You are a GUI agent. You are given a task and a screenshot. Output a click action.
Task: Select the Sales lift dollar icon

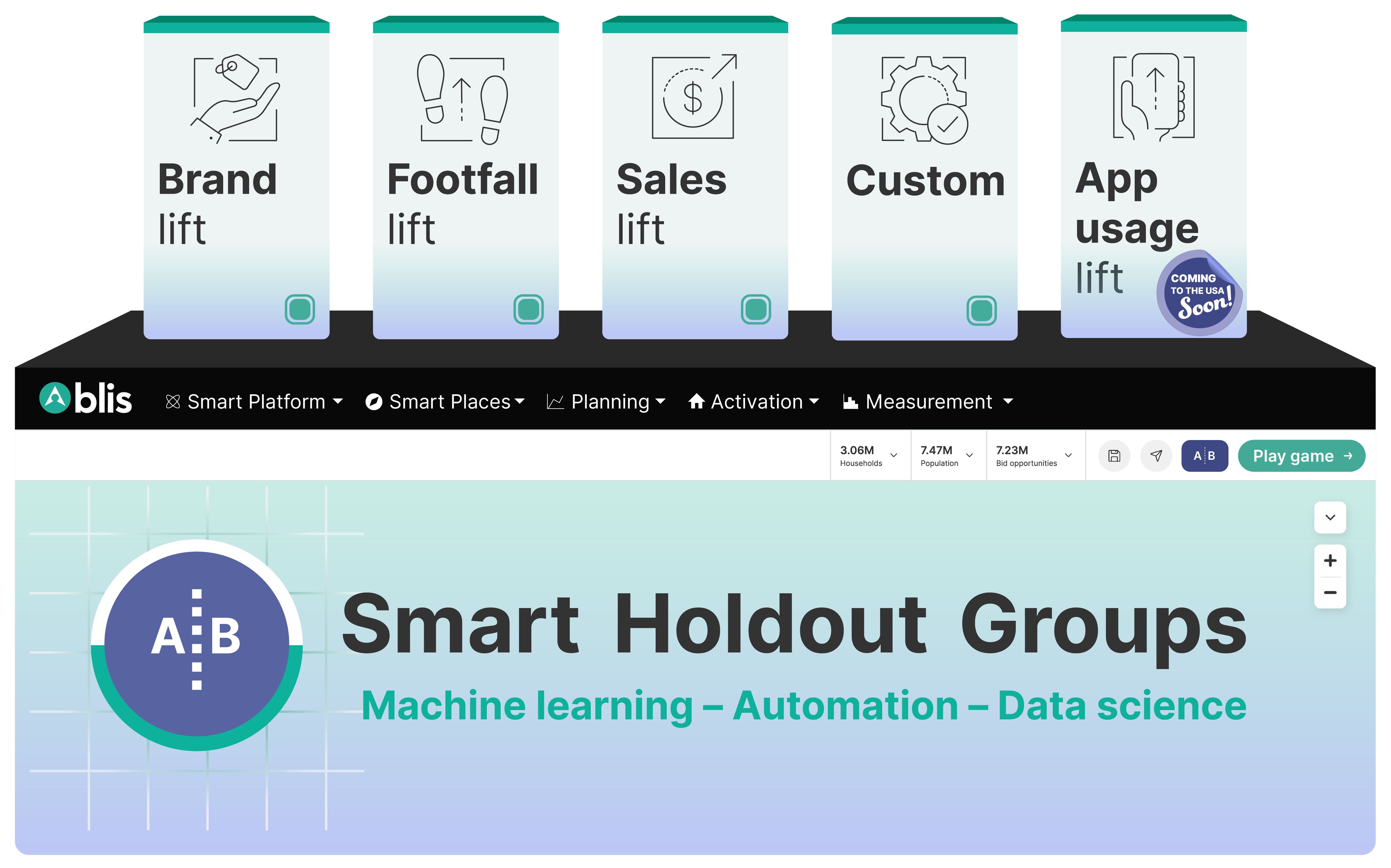coord(694,96)
